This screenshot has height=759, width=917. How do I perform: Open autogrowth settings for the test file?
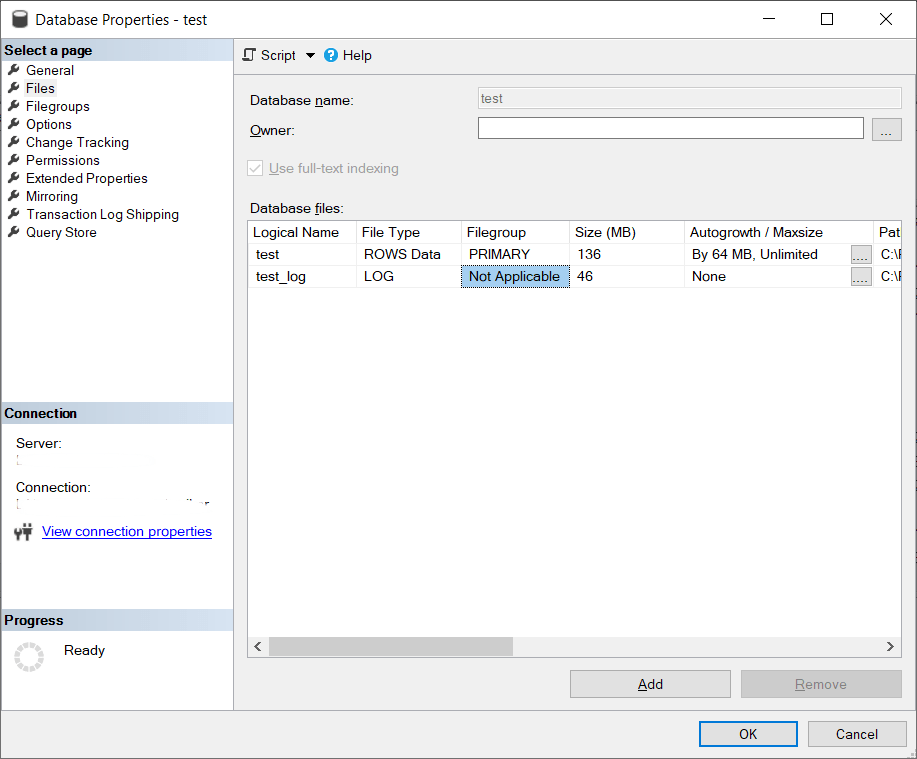pyautogui.click(x=860, y=254)
